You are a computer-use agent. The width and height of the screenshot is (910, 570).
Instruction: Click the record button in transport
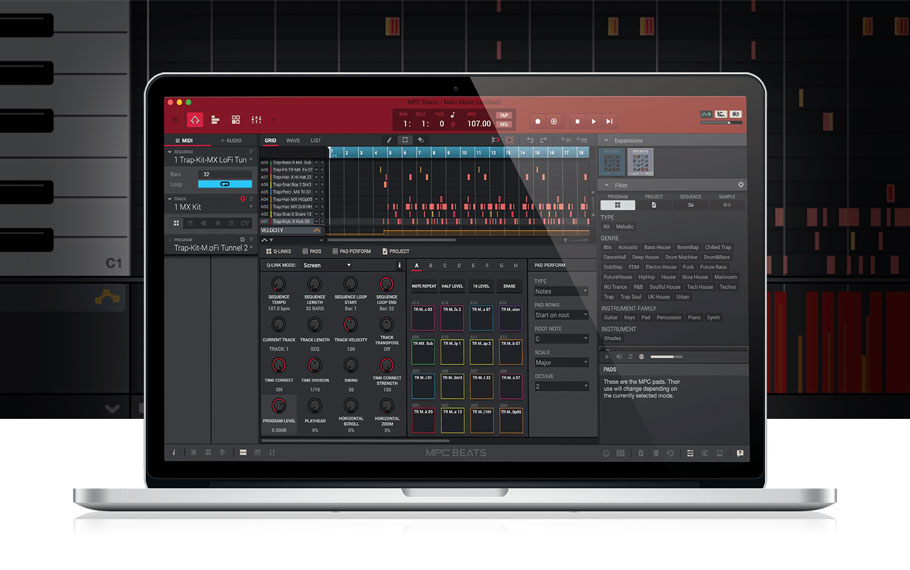537,121
